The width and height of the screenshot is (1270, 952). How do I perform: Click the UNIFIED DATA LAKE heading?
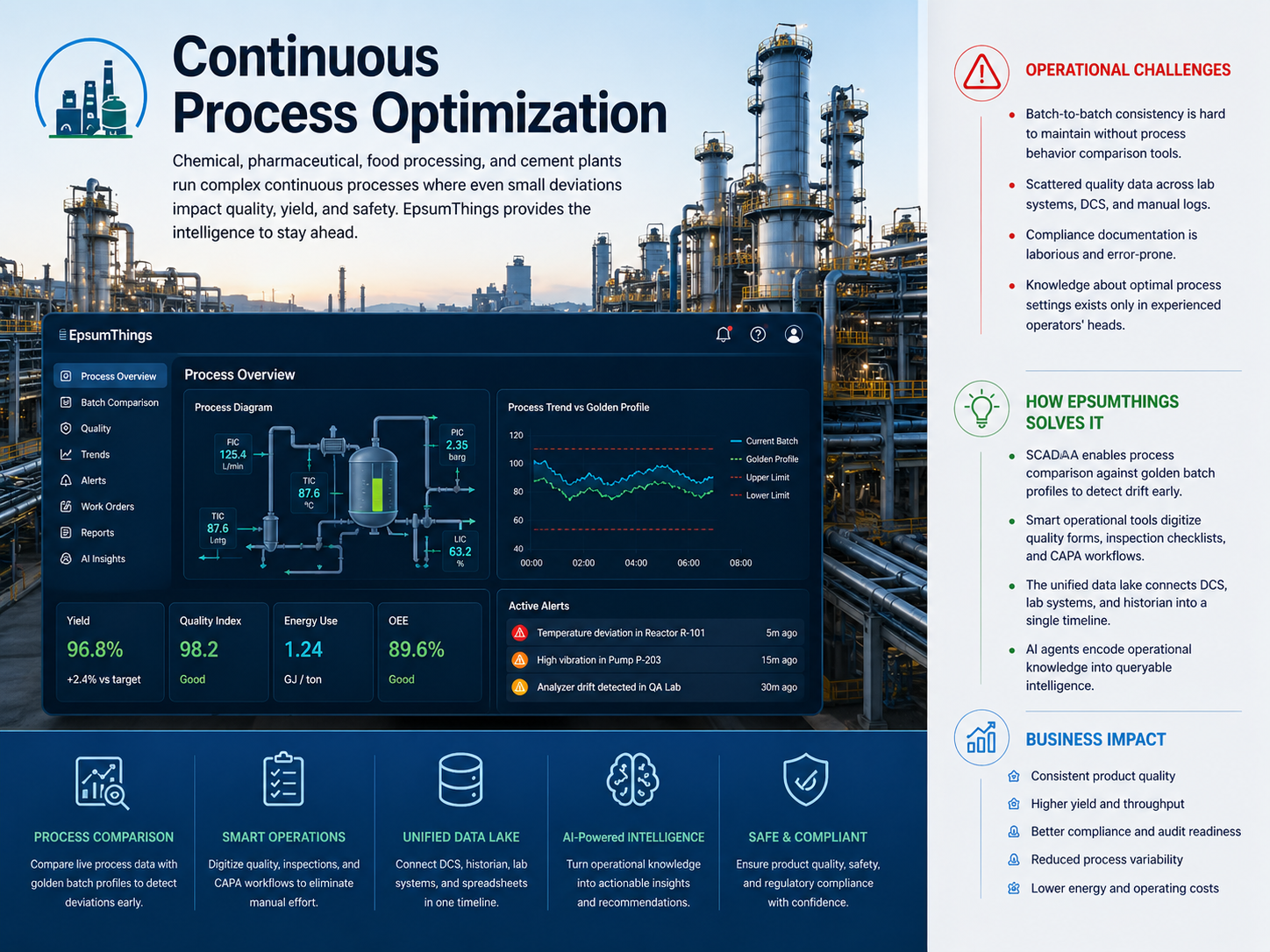tap(461, 837)
